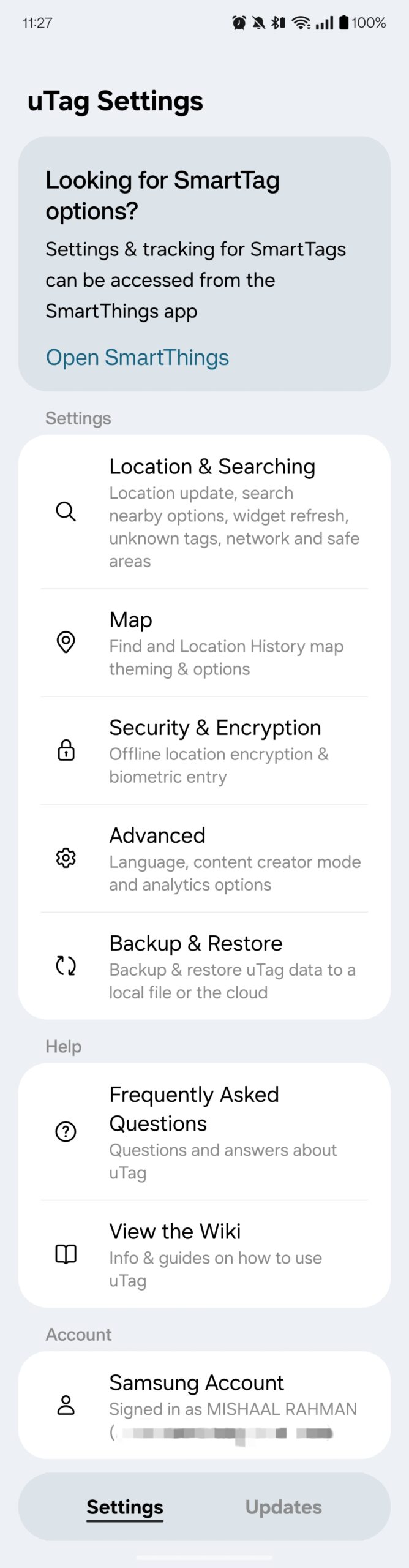409x1568 pixels.
Task: Open Location & Searching settings
Action: (233, 511)
